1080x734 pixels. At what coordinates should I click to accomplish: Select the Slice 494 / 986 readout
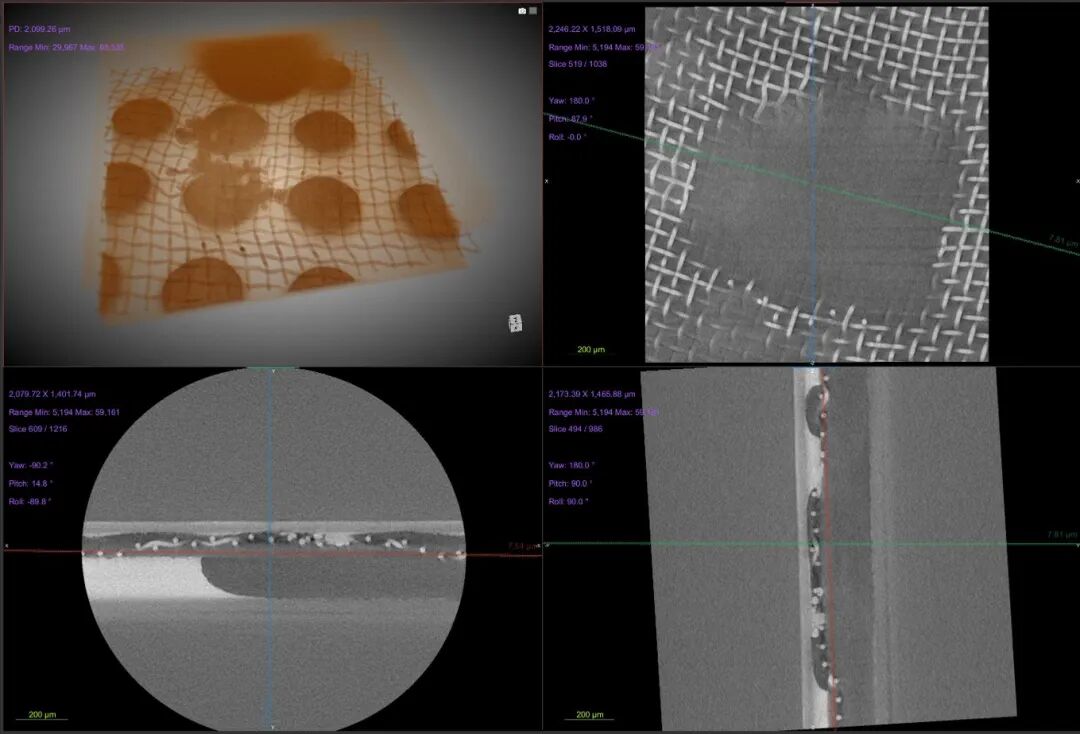point(575,429)
